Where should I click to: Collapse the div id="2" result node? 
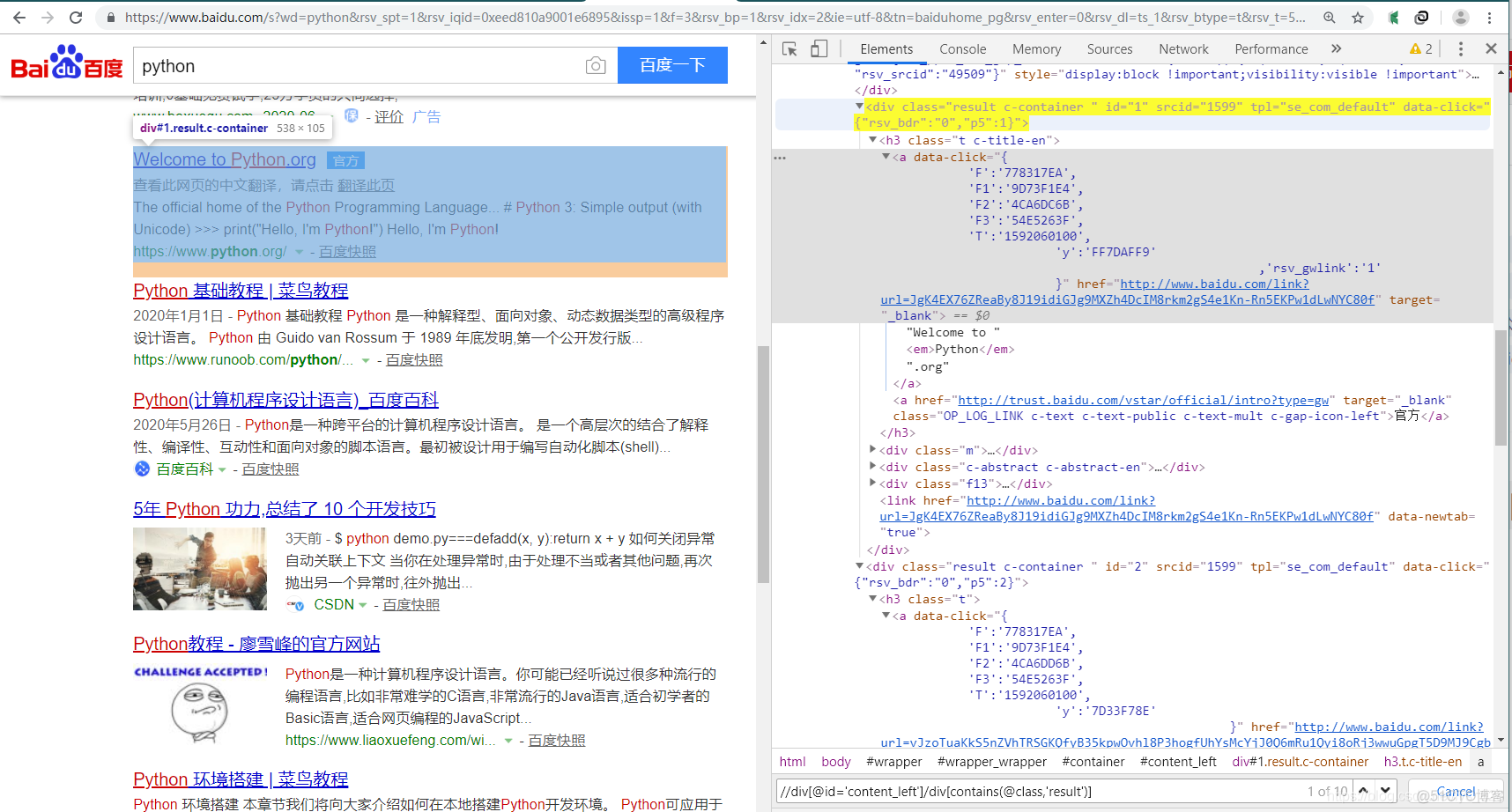(x=860, y=566)
